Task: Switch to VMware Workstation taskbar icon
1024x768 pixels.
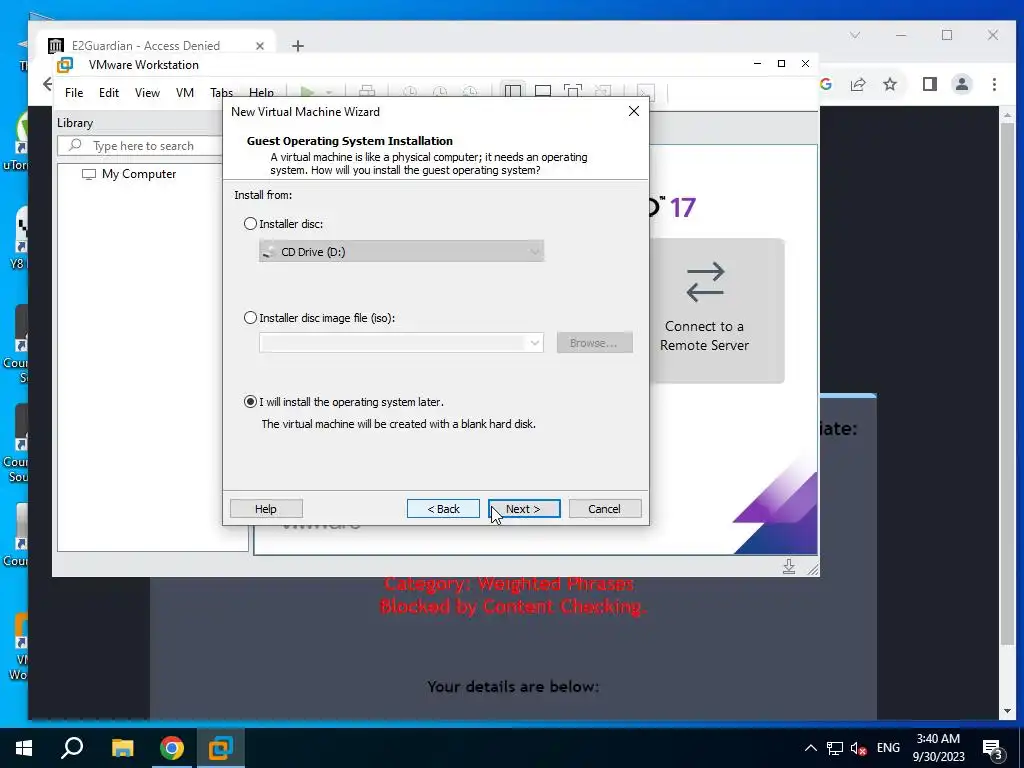Action: (x=221, y=748)
